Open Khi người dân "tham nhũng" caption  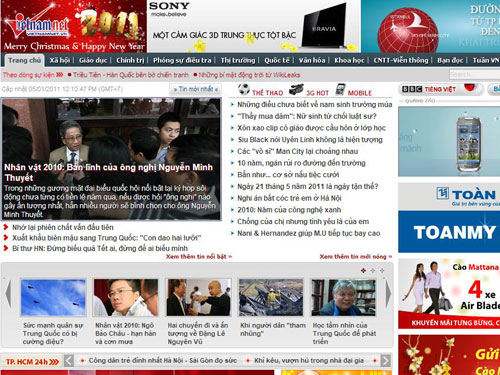coord(273,329)
